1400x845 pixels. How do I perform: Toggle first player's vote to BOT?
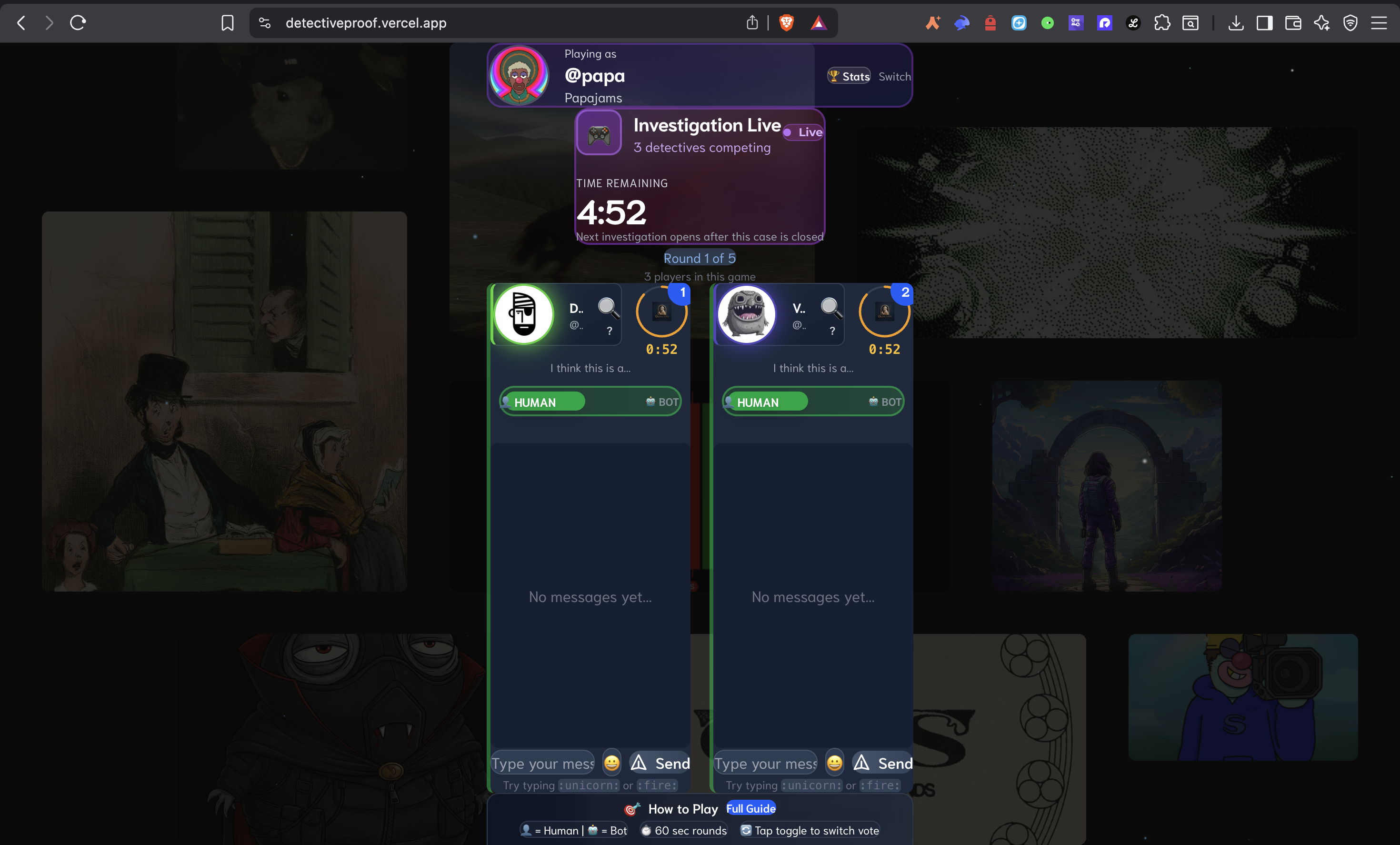point(662,402)
